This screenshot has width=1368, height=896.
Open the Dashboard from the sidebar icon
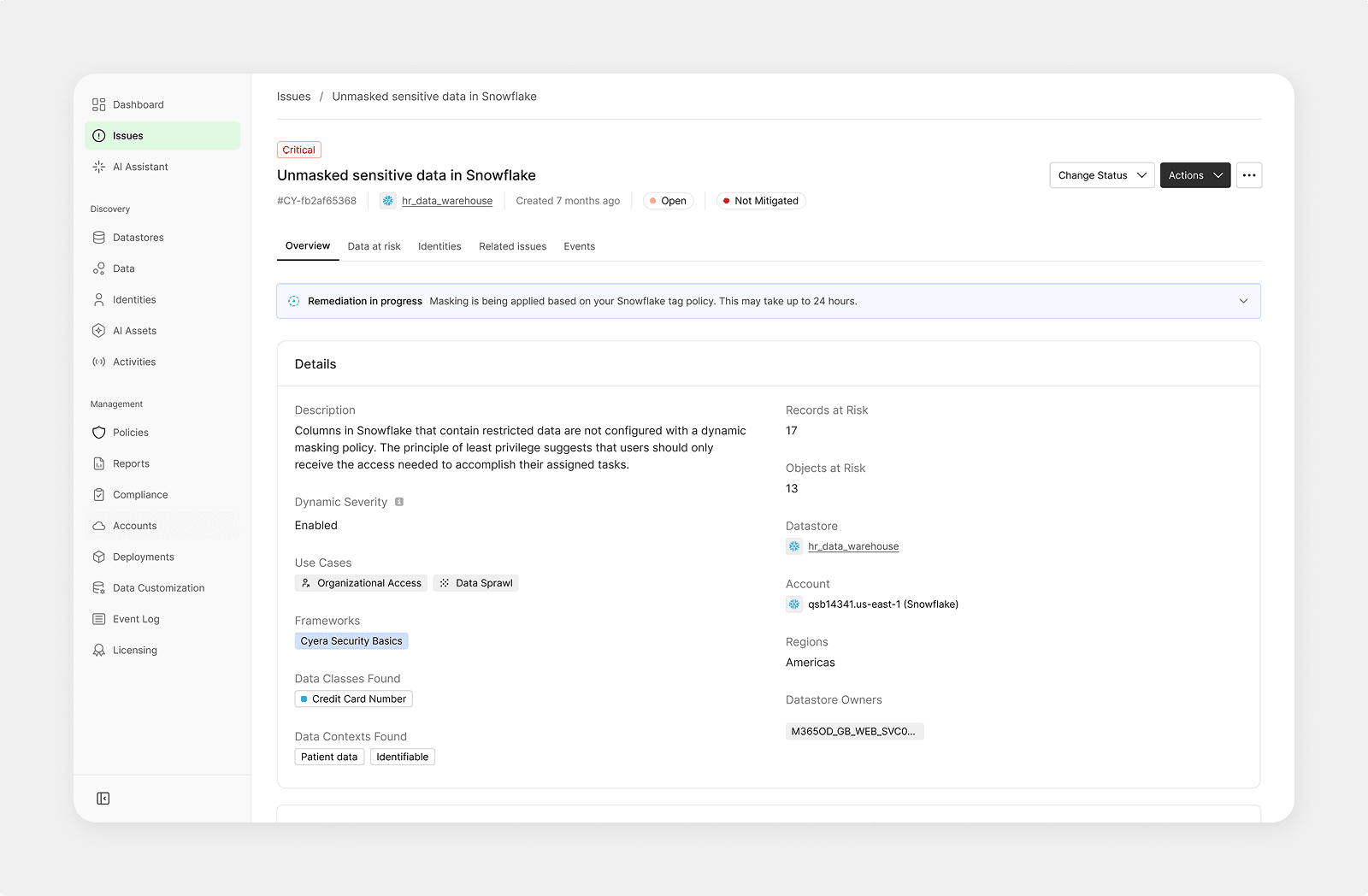[x=99, y=104]
